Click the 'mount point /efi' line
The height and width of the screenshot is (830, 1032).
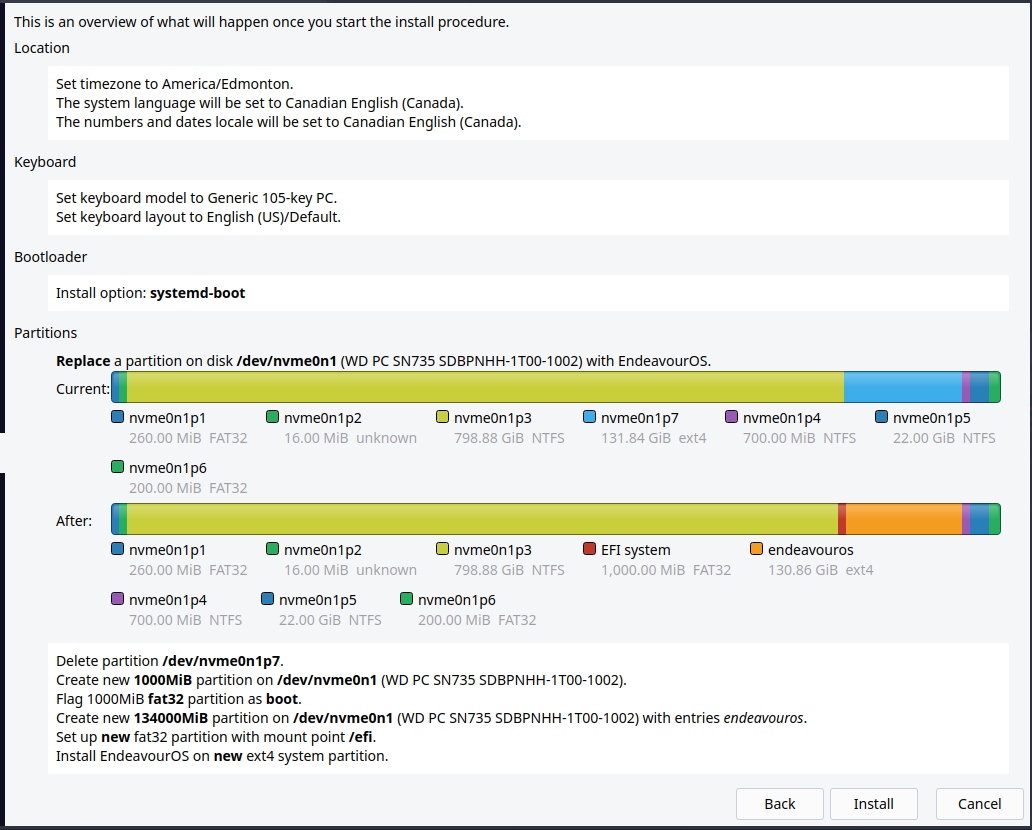[x=216, y=737]
